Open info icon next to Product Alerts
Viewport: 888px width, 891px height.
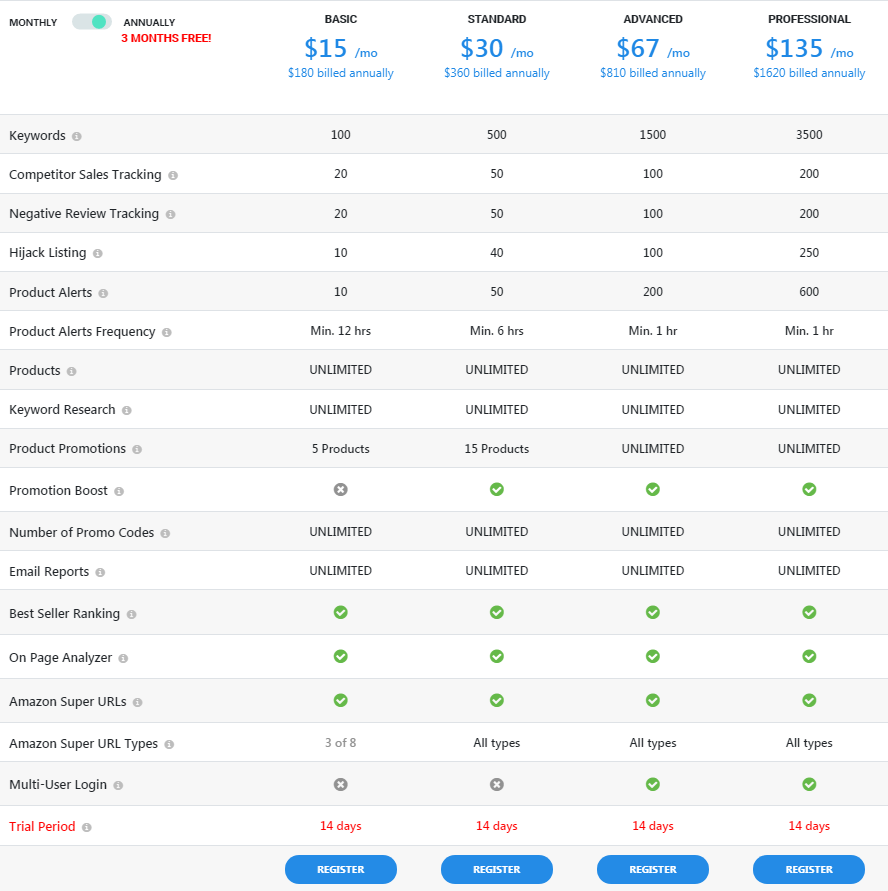103,293
